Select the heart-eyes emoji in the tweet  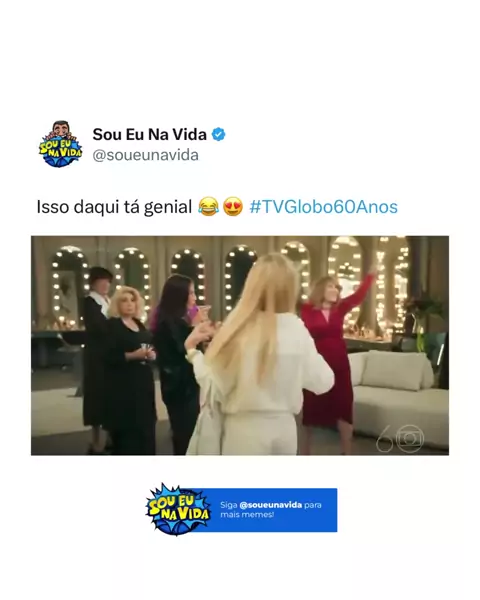pyautogui.click(x=233, y=207)
